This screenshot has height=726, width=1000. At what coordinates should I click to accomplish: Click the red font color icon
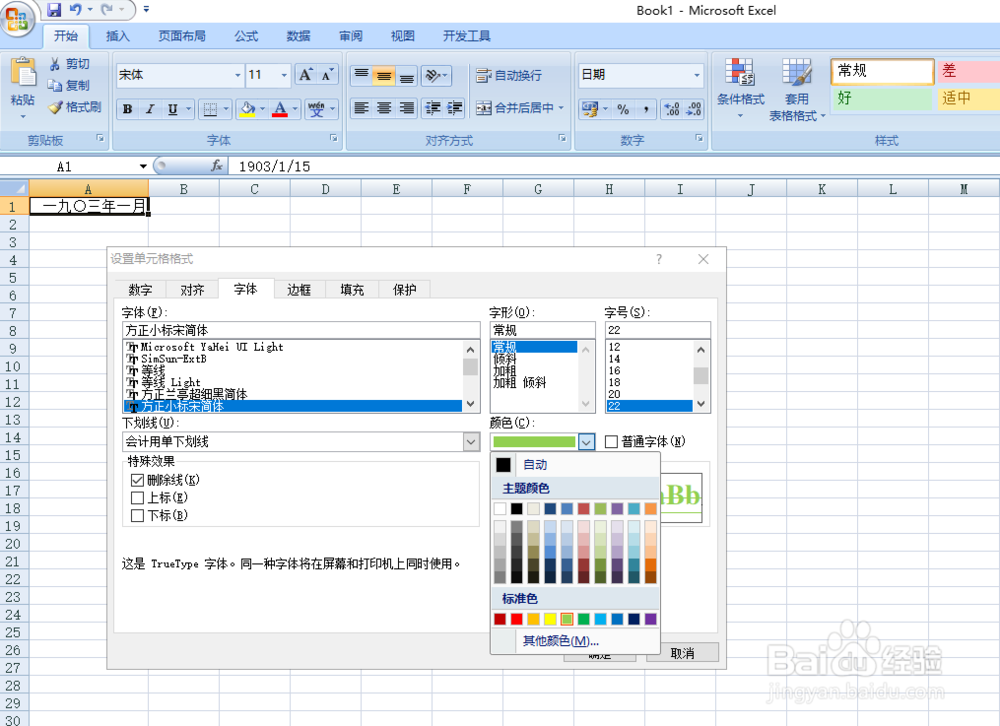click(279, 109)
